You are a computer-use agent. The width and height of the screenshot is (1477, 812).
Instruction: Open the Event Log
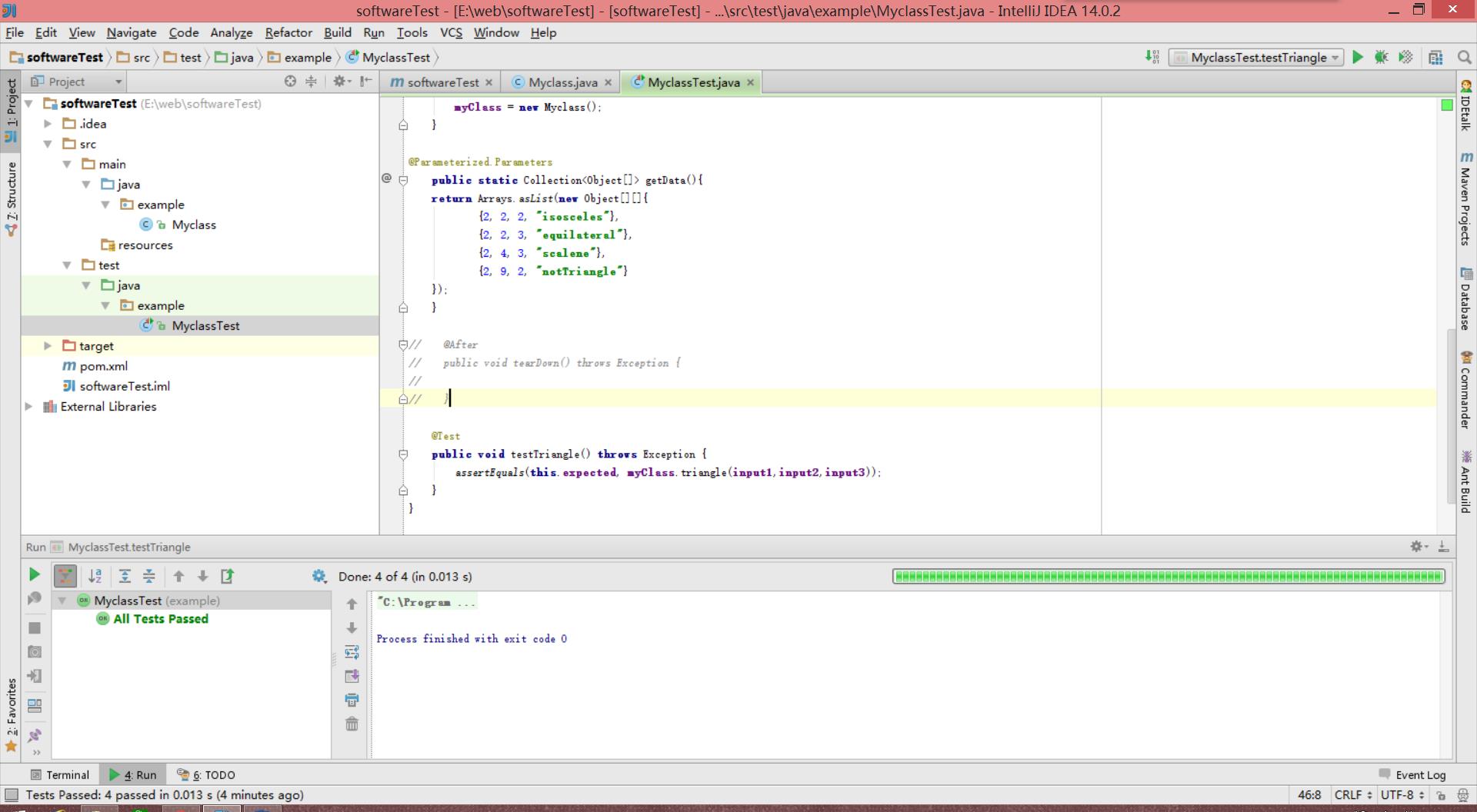coord(1412,774)
